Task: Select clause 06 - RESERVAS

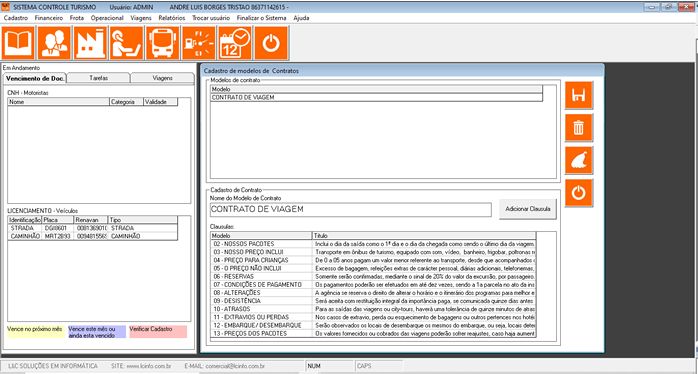Action: pos(373,276)
